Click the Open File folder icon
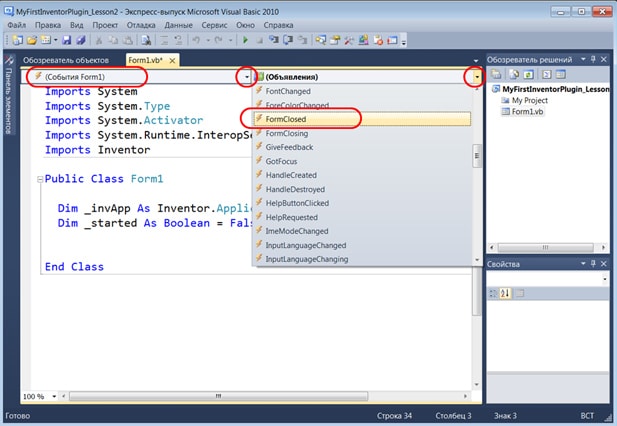Screen dimensions: 617x426 pyautogui.click(x=32, y=40)
